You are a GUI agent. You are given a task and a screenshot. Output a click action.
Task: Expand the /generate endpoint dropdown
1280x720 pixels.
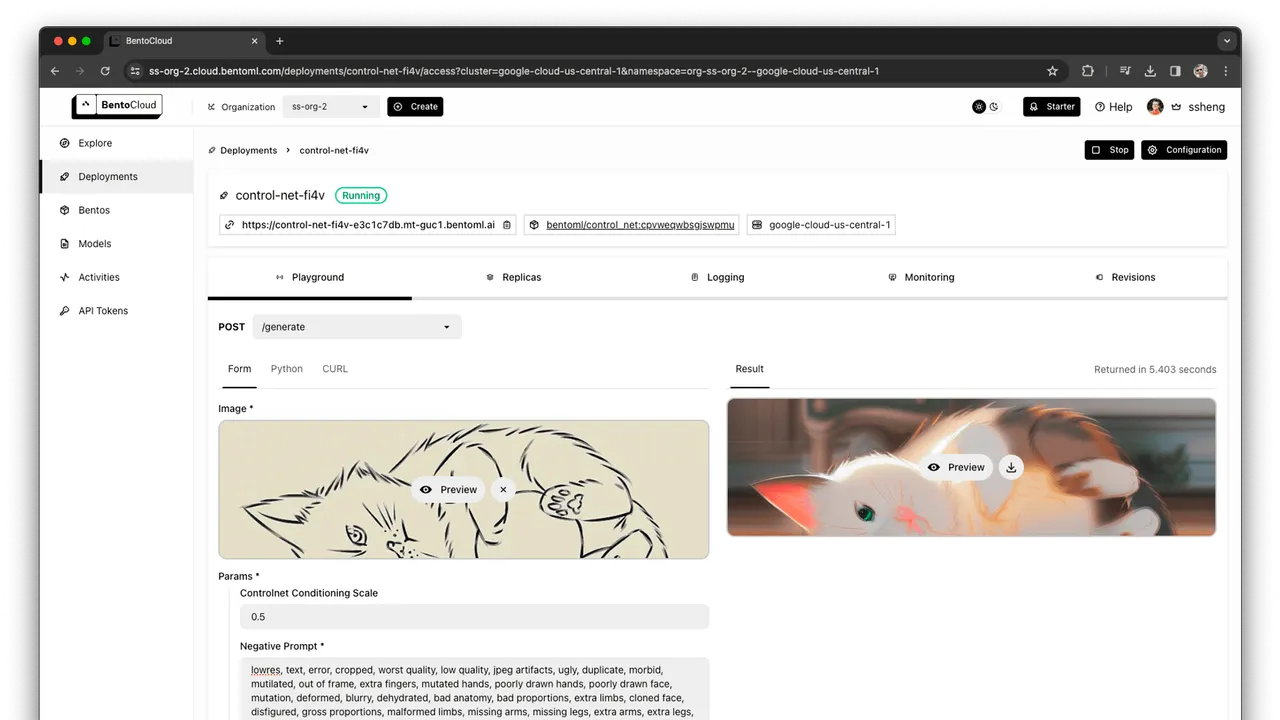point(357,327)
